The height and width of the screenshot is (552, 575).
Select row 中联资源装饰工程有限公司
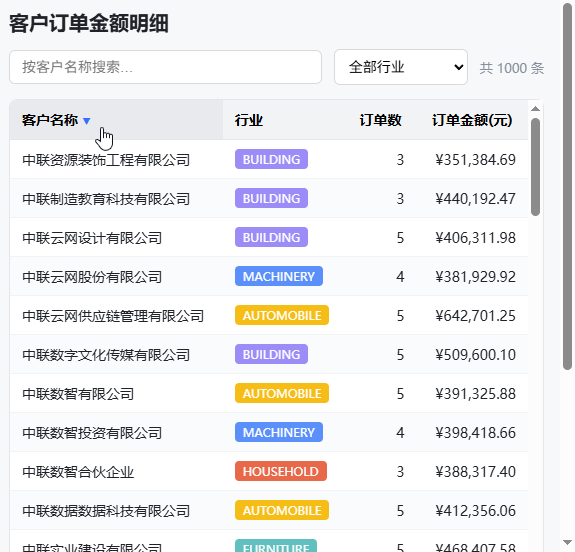(x=269, y=160)
